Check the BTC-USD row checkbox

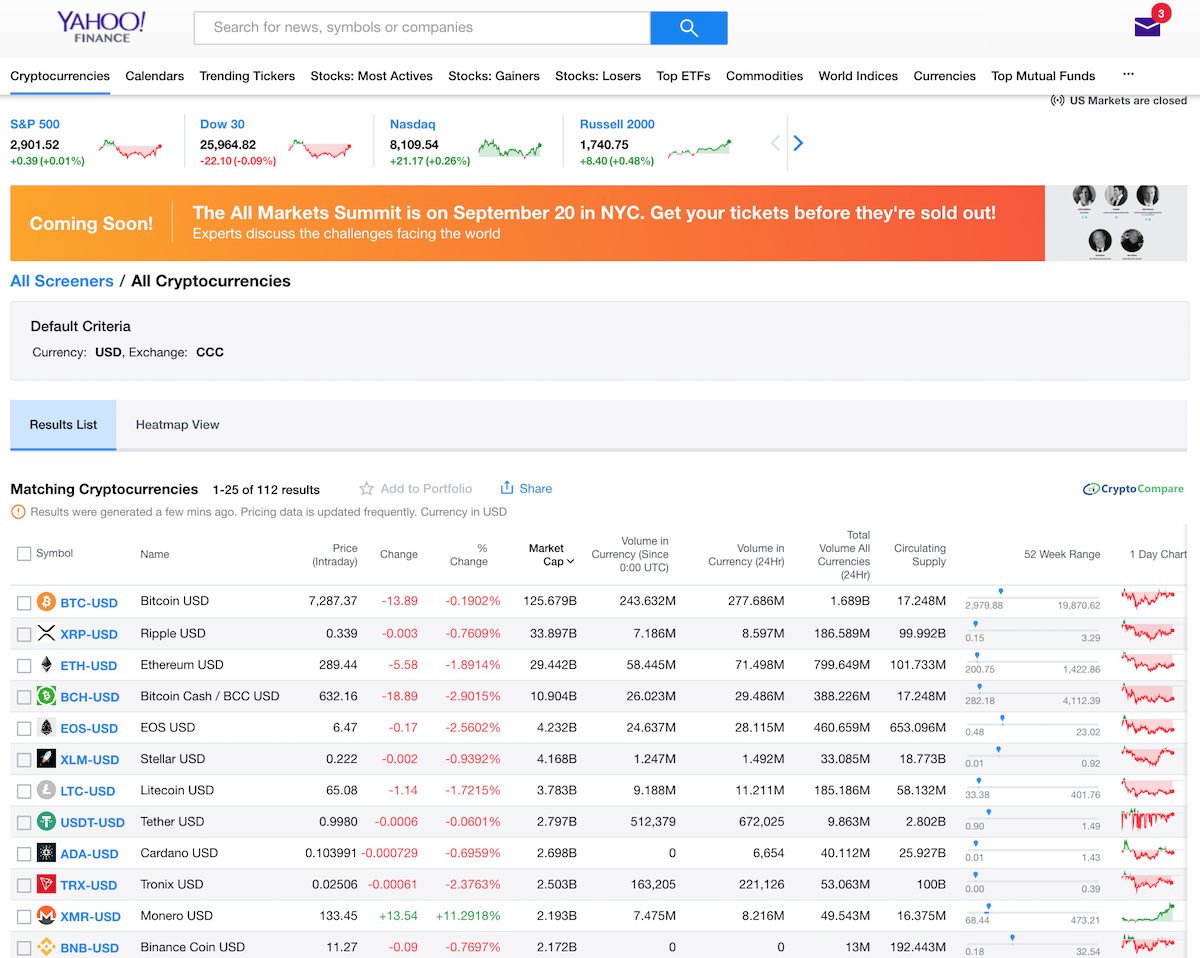[24, 603]
